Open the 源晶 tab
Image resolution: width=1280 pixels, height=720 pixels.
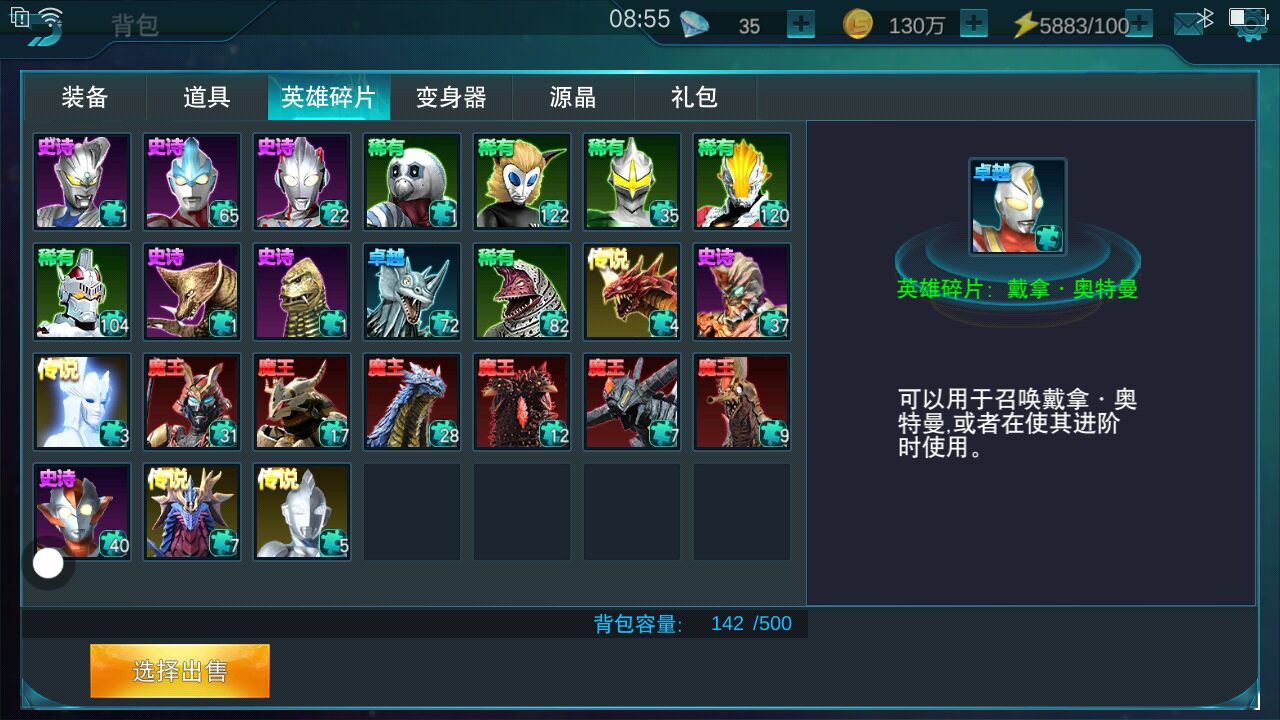[573, 97]
